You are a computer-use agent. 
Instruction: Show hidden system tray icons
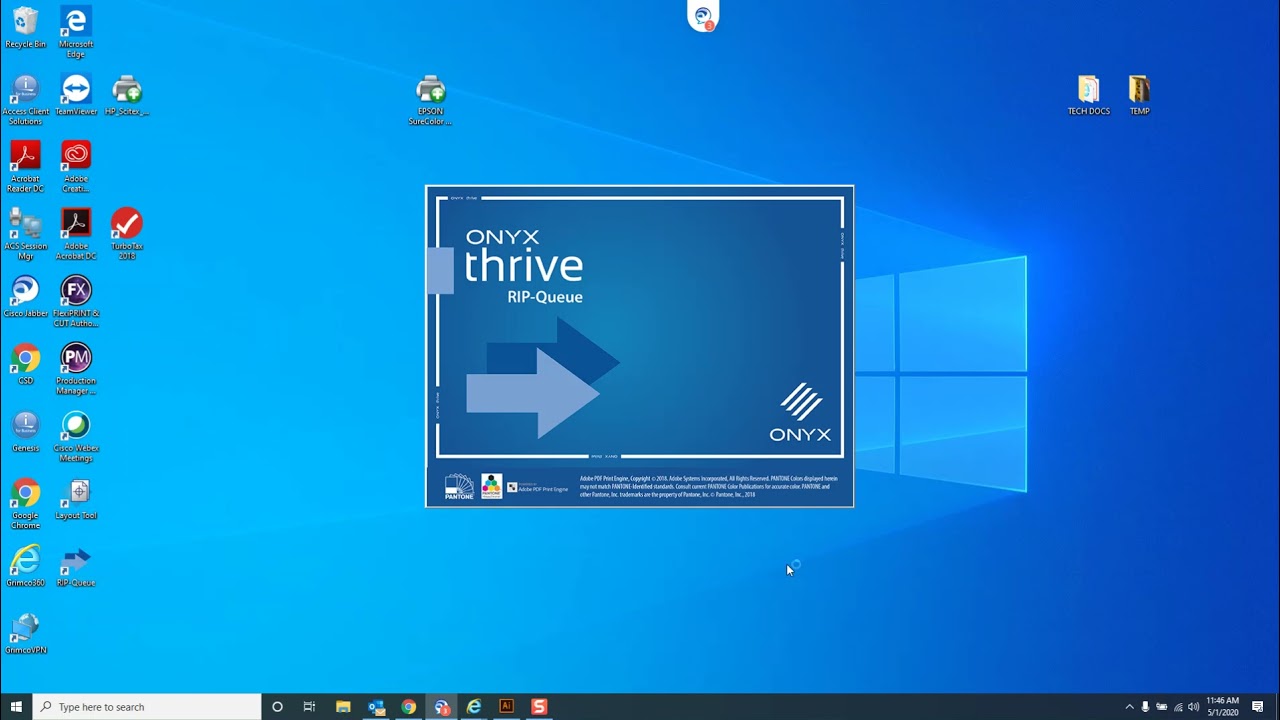pos(1129,707)
